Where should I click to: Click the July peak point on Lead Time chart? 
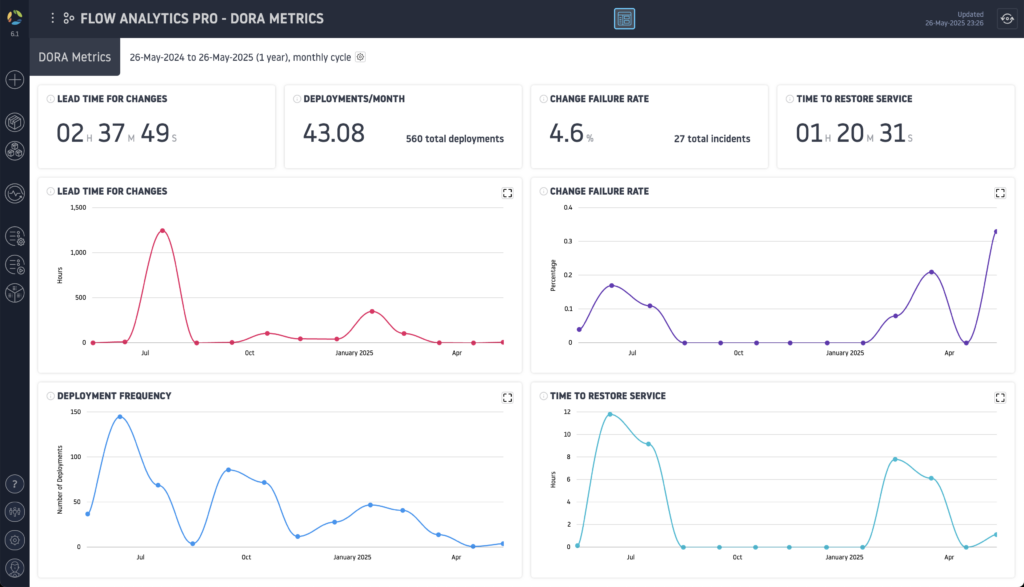(x=161, y=231)
